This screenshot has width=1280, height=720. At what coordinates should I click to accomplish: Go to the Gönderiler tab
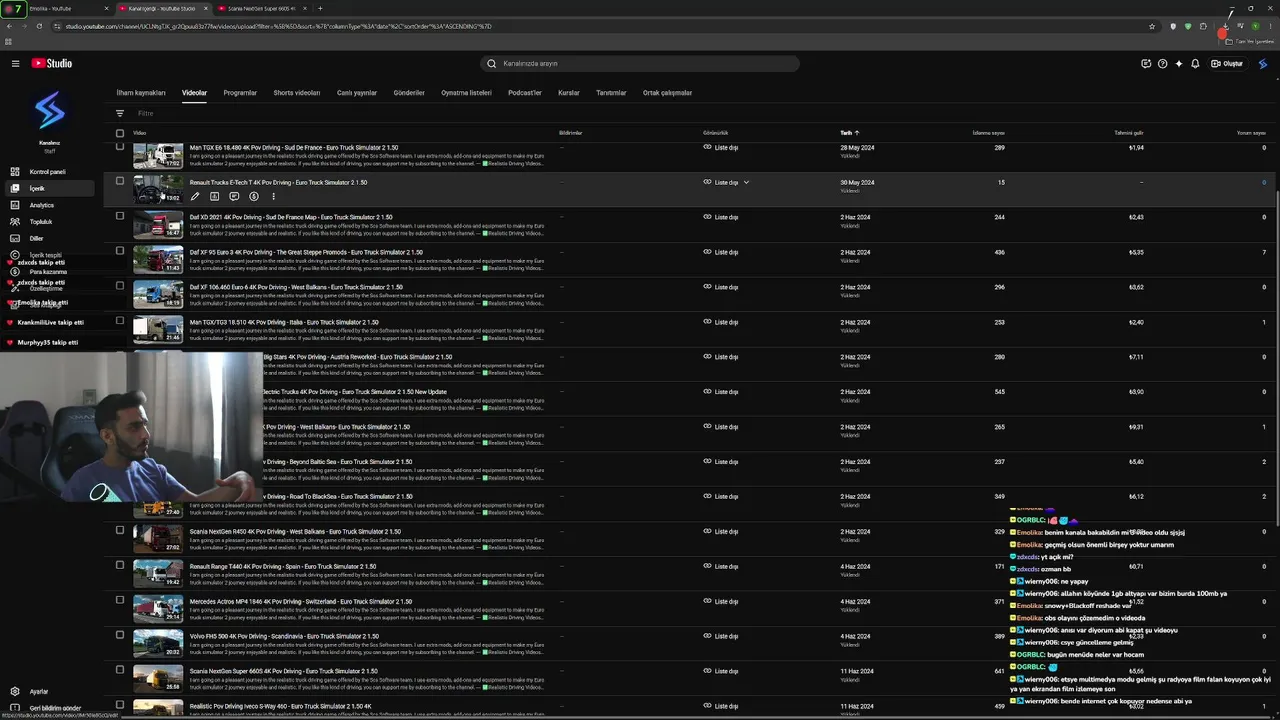[x=409, y=93]
